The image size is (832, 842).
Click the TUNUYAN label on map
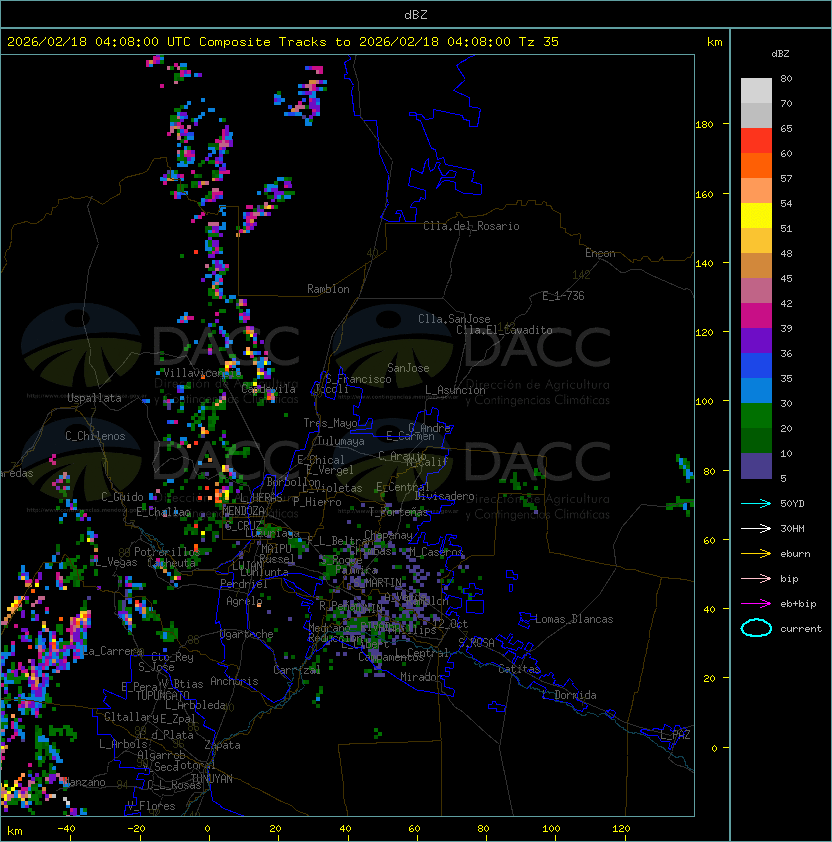pos(212,779)
